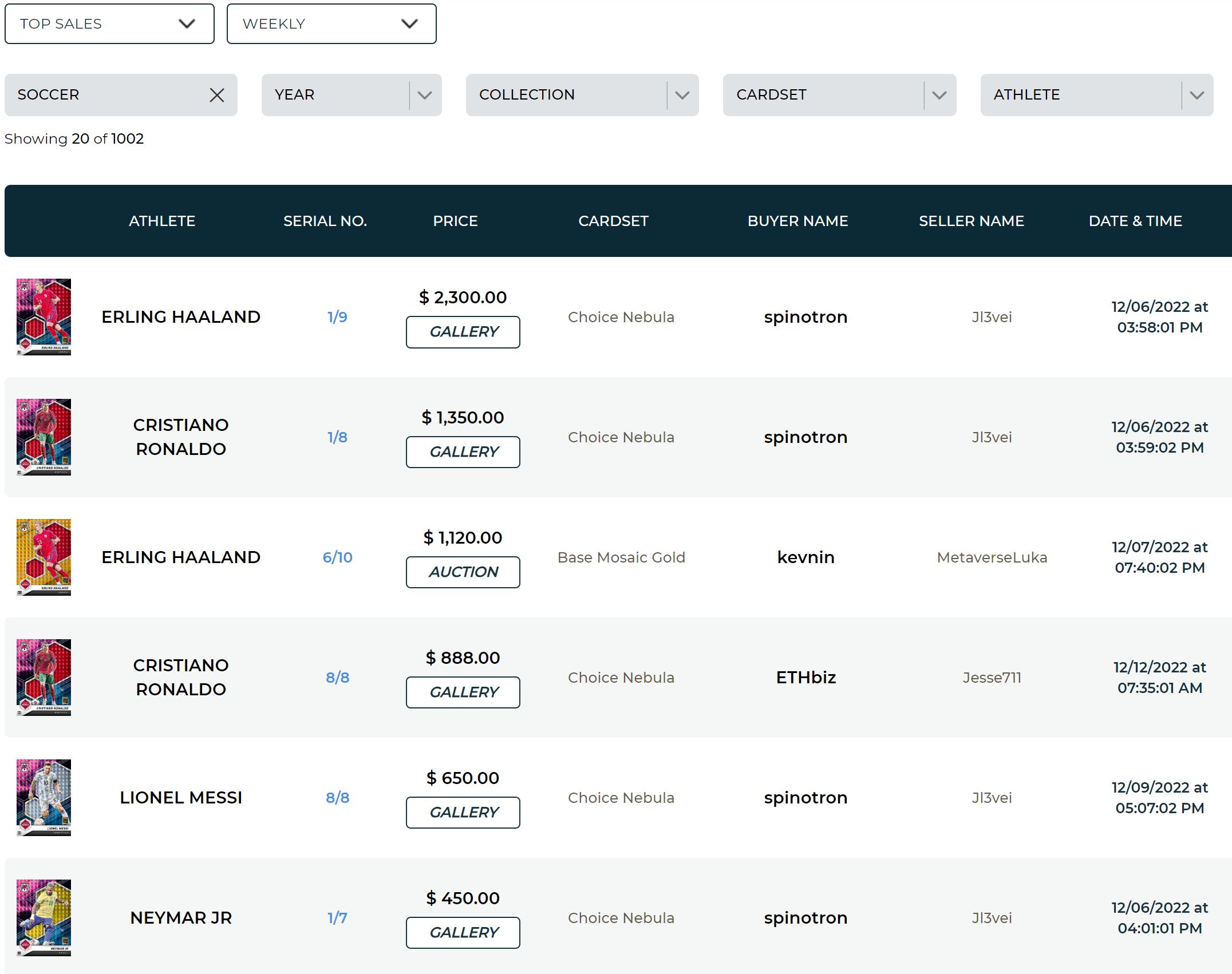The width and height of the screenshot is (1232, 974).
Task: Click the PRICE column header
Action: point(455,221)
